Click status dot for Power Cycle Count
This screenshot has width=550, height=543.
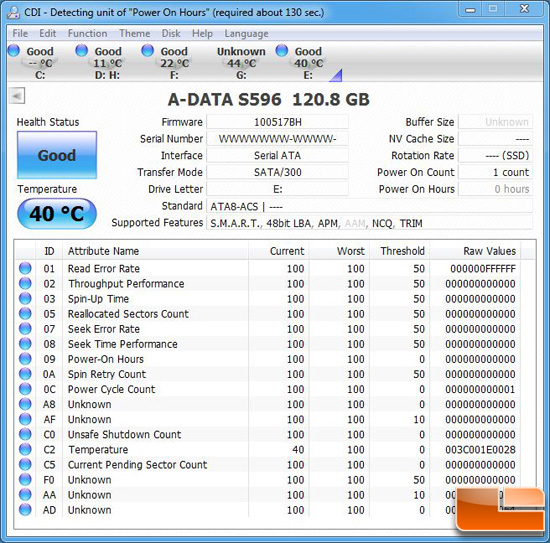[25, 389]
